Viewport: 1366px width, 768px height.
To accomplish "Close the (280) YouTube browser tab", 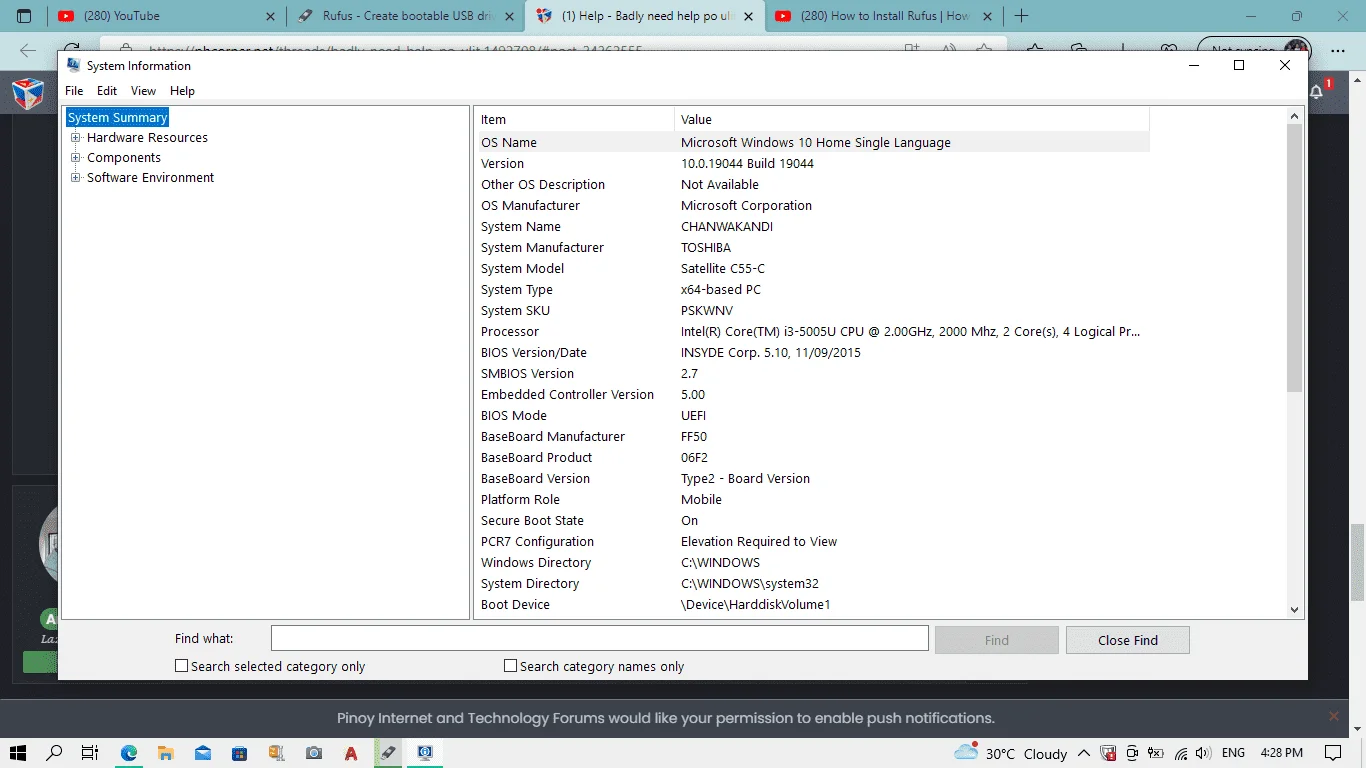I will 272,16.
